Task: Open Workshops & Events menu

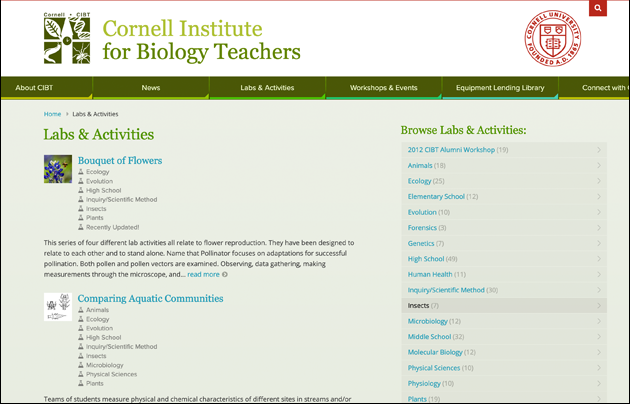Action: click(384, 88)
